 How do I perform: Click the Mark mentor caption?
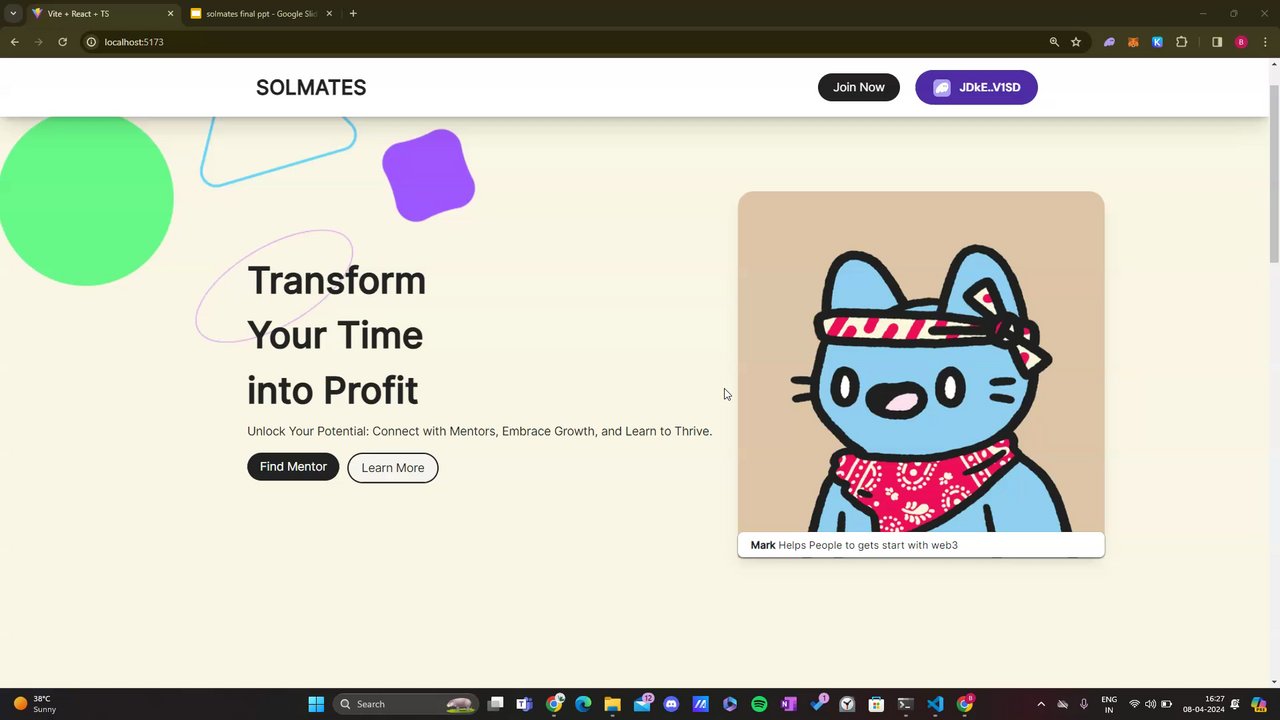[x=921, y=545]
